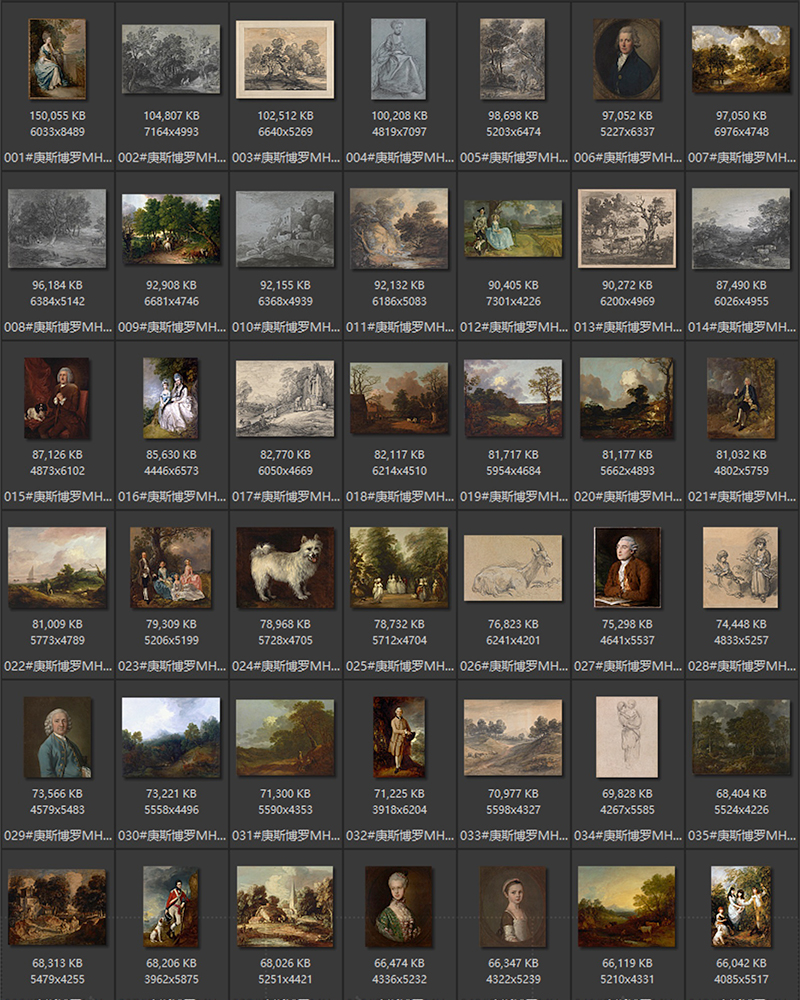Click the 015 portrait of man with black dog

(x=57, y=398)
